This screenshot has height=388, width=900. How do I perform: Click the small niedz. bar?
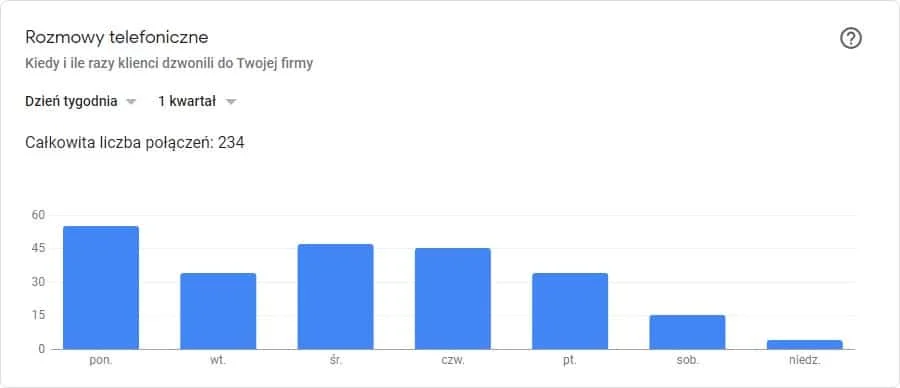point(805,344)
